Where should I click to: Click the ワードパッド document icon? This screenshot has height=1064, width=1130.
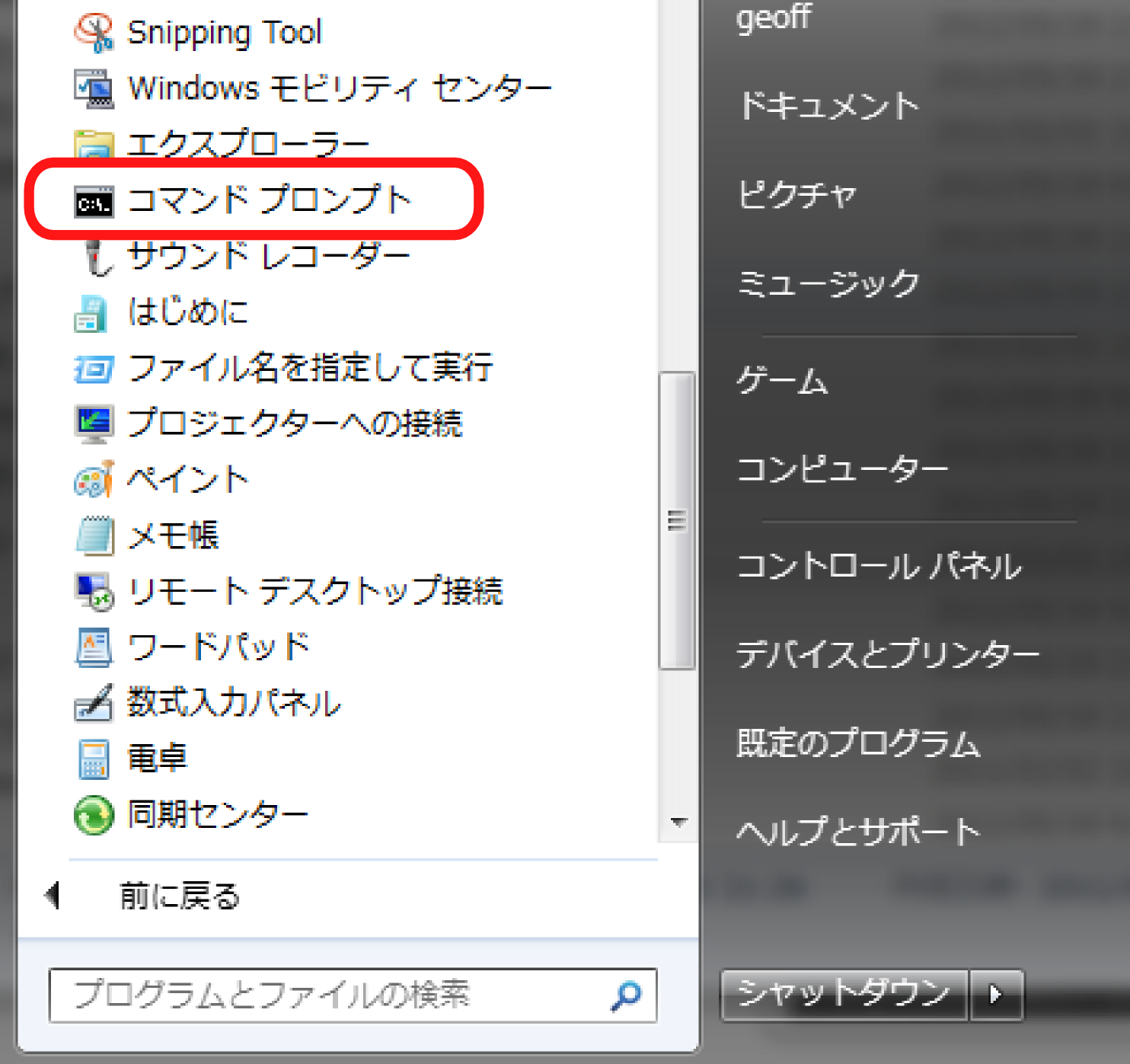tap(94, 647)
